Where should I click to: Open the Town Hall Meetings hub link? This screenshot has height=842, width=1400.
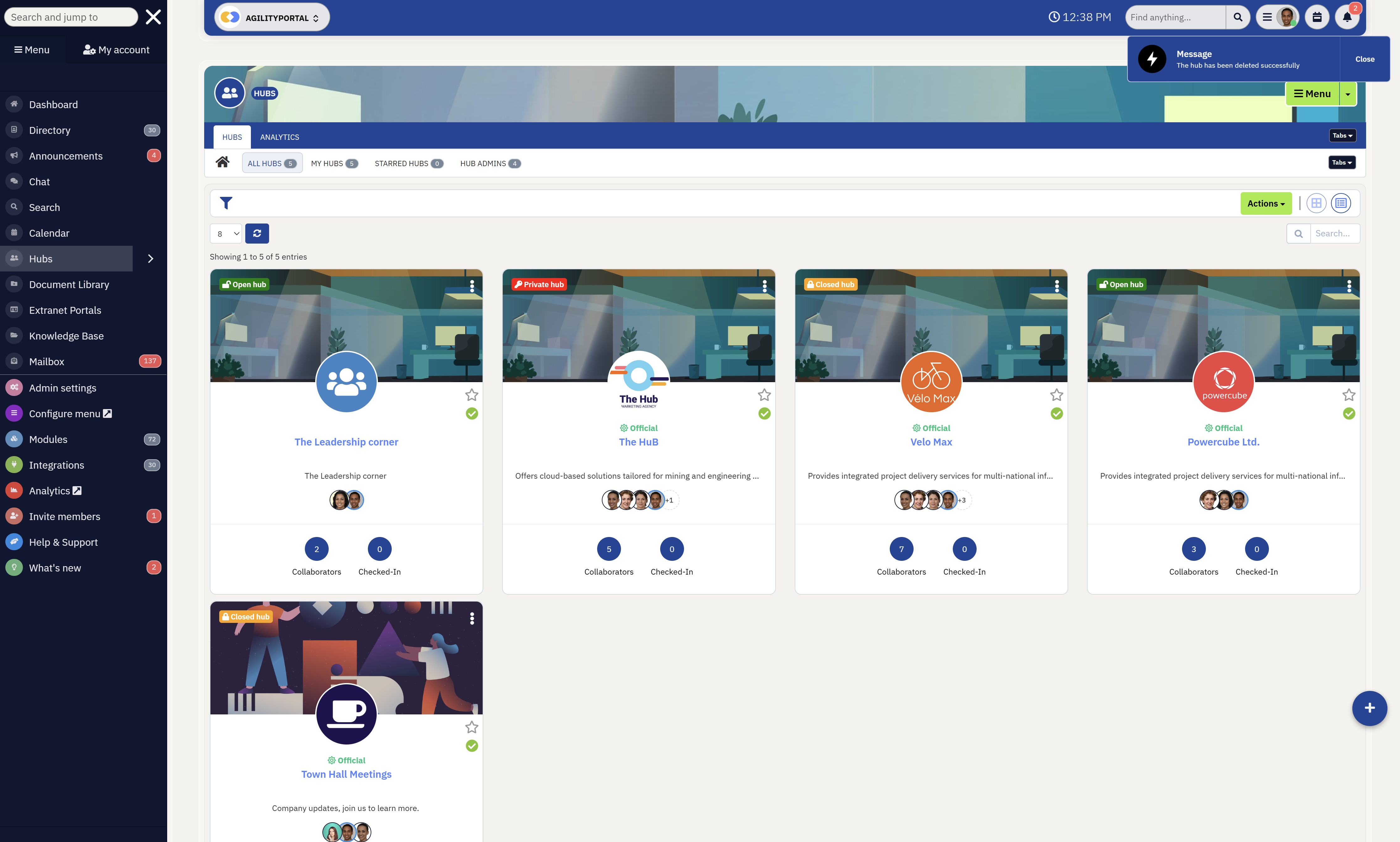click(x=346, y=773)
